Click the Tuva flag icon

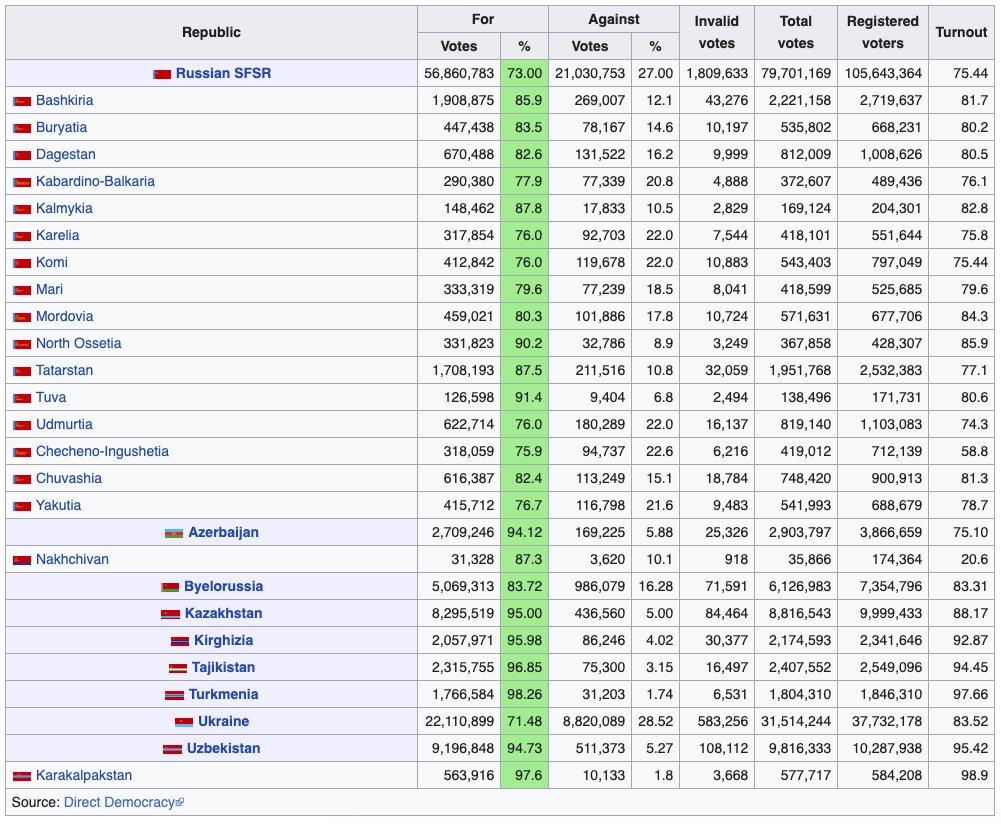click(x=22, y=398)
